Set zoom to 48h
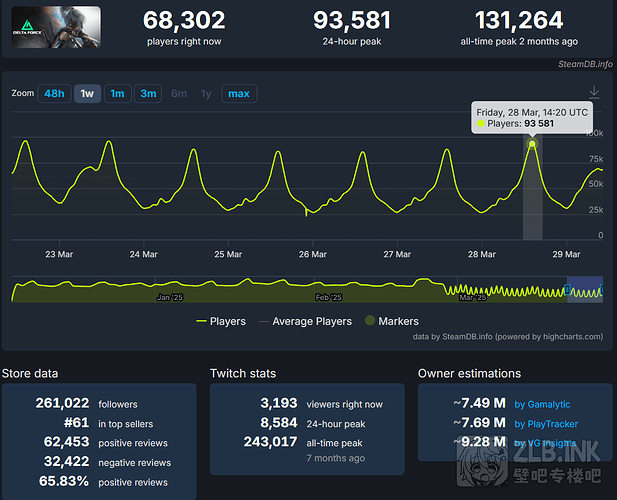 pos(54,94)
